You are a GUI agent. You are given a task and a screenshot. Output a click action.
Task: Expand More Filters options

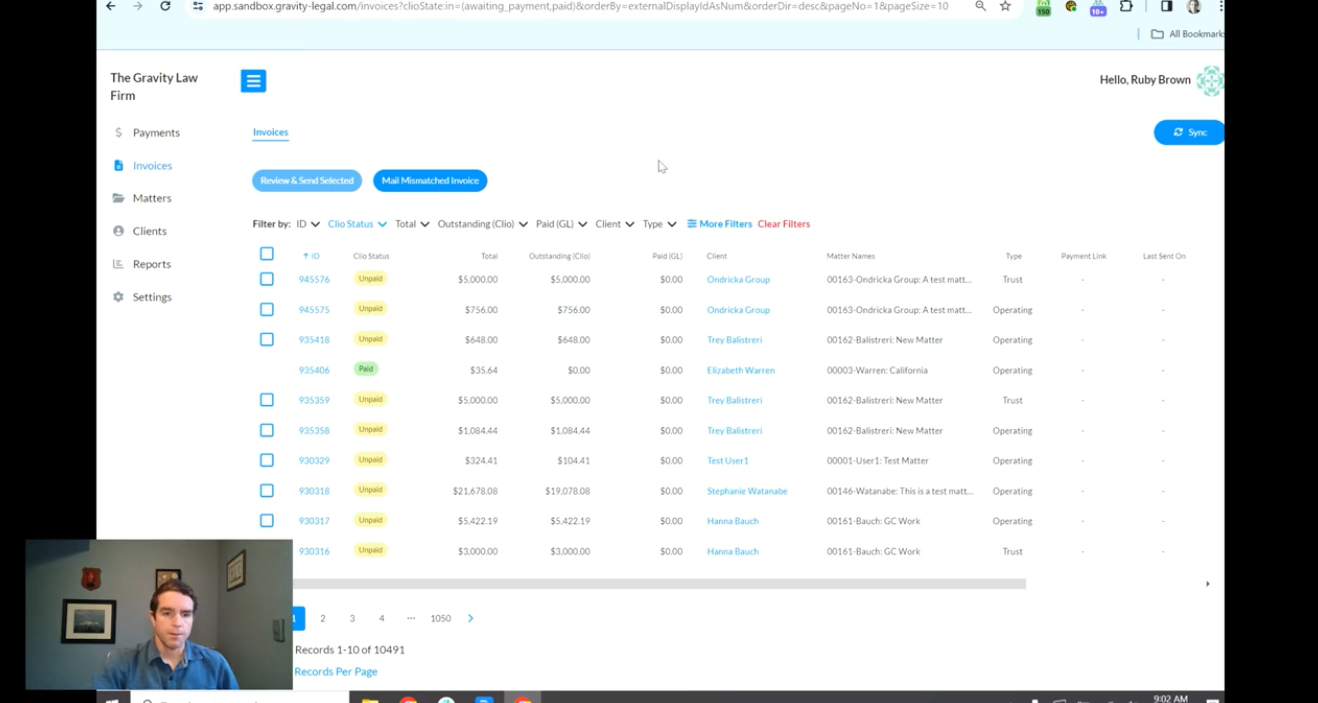pos(719,224)
